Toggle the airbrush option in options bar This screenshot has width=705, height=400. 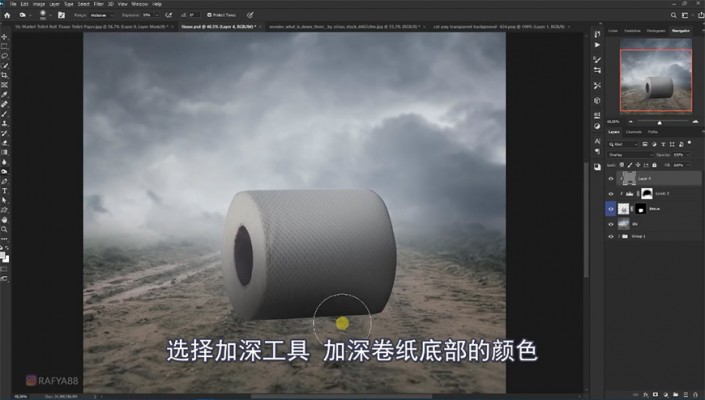click(x=169, y=15)
